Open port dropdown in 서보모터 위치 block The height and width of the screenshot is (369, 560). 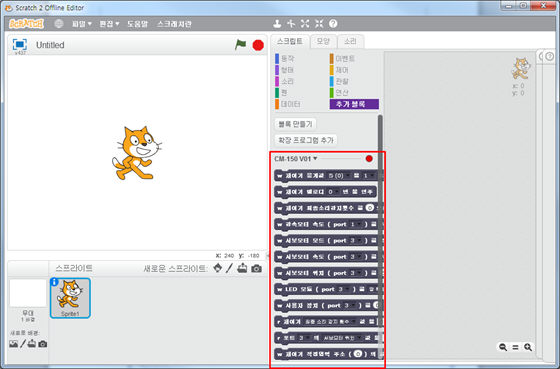[356, 273]
